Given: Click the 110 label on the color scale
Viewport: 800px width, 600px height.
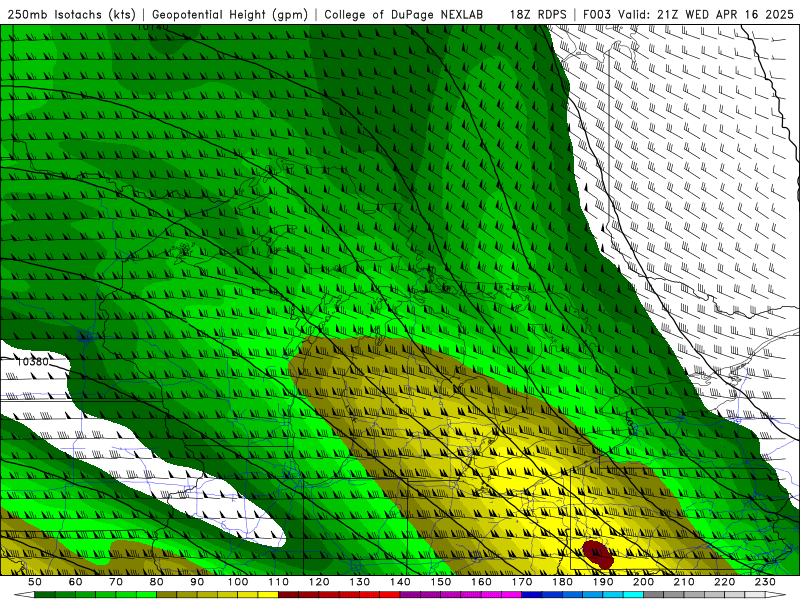Looking at the screenshot, I should pos(279,582).
